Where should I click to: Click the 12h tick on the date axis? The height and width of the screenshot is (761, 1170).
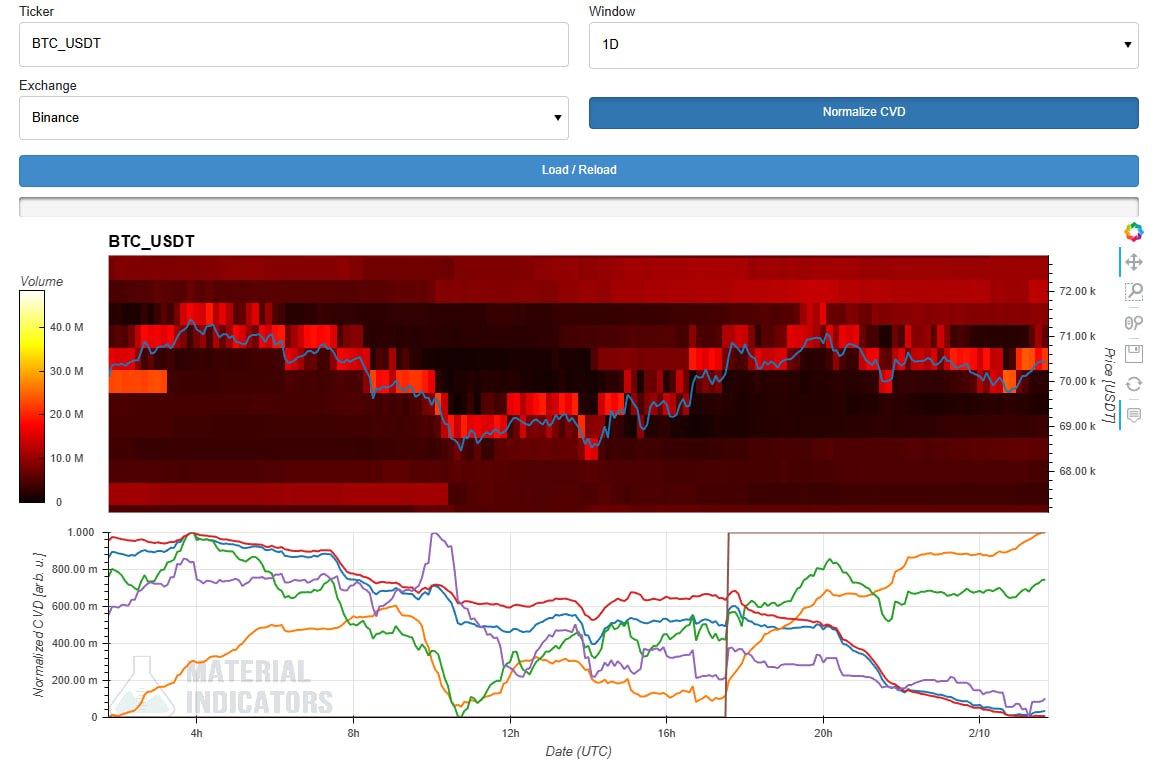pos(510,732)
